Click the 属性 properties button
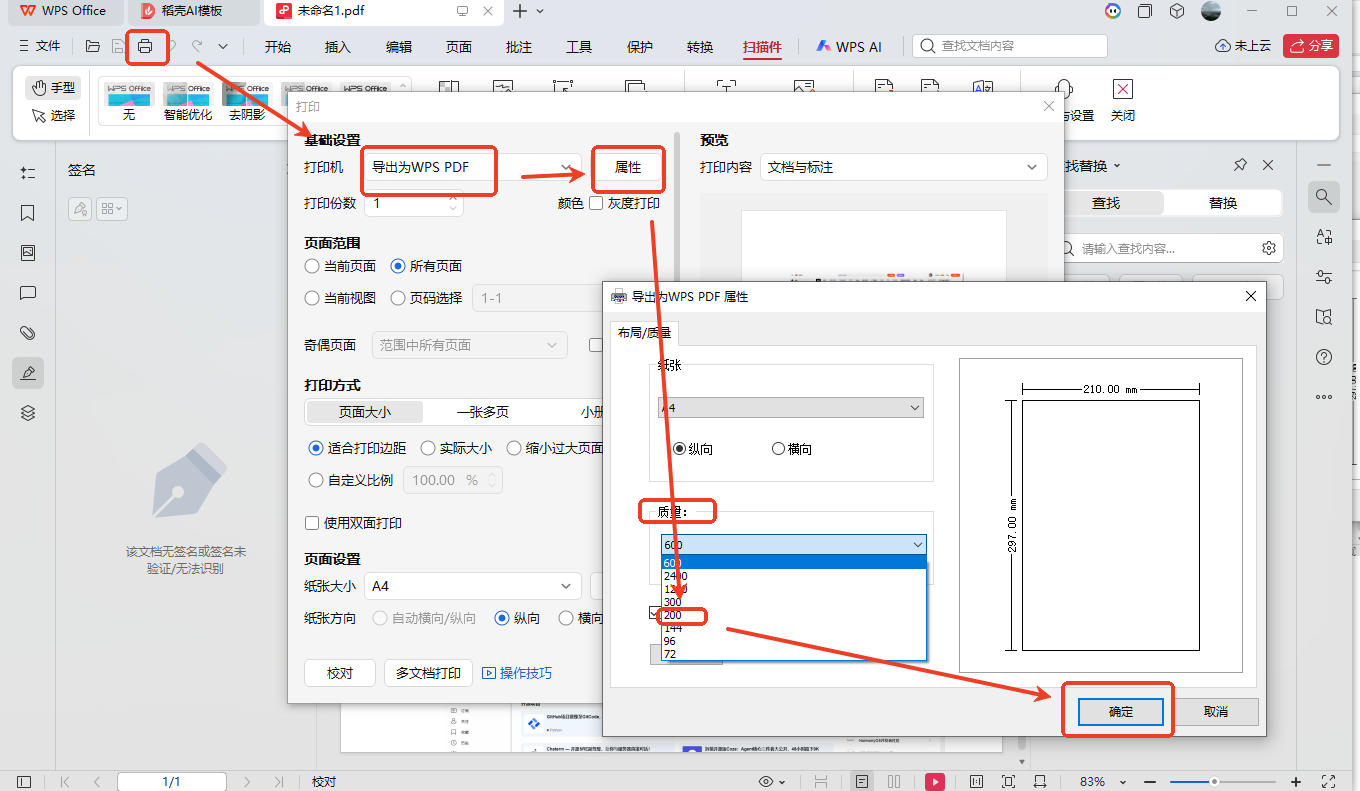Screen dimensions: 1360x791 pos(628,167)
